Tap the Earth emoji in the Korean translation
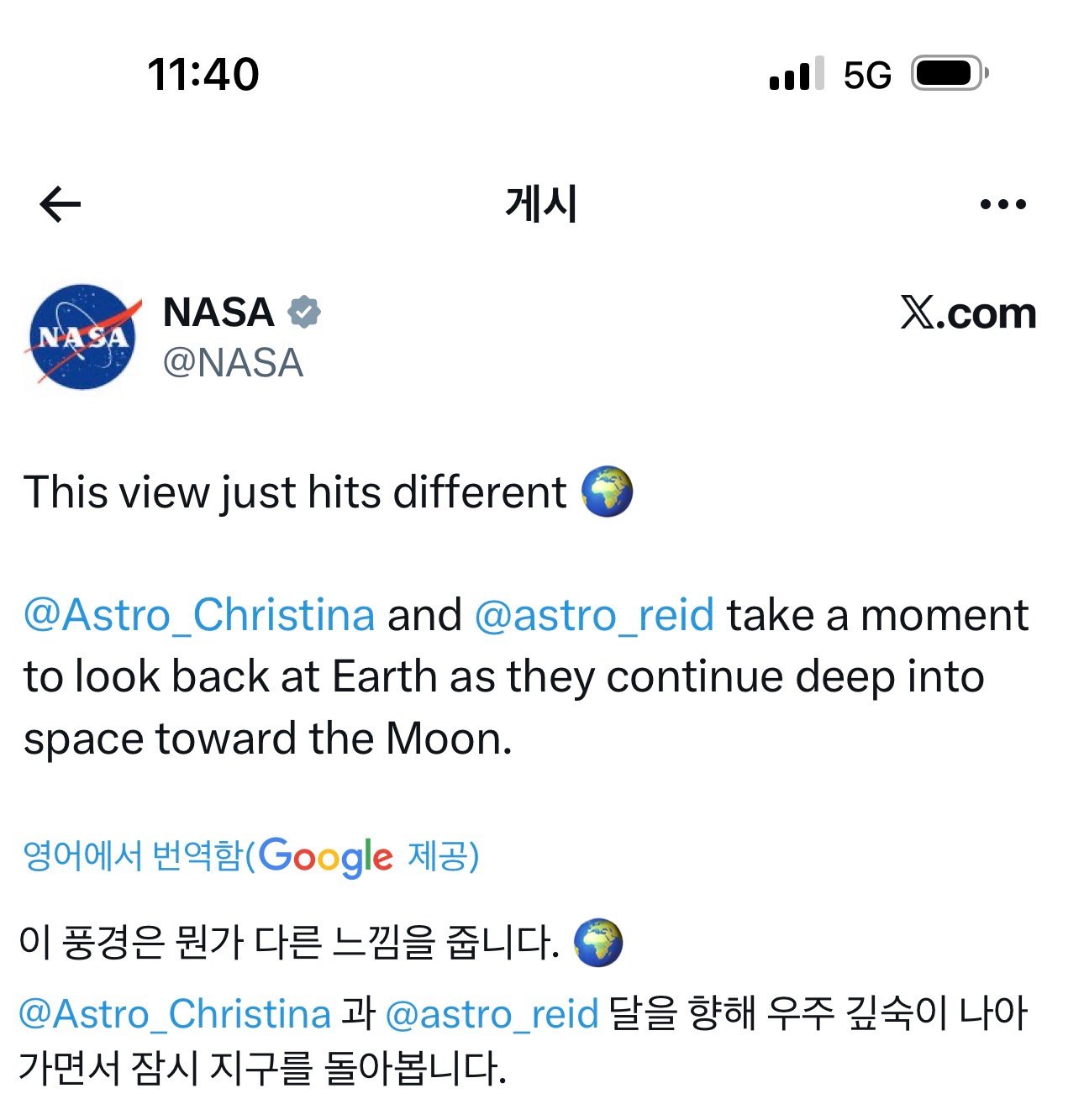The width and height of the screenshot is (1084, 1120). (598, 943)
